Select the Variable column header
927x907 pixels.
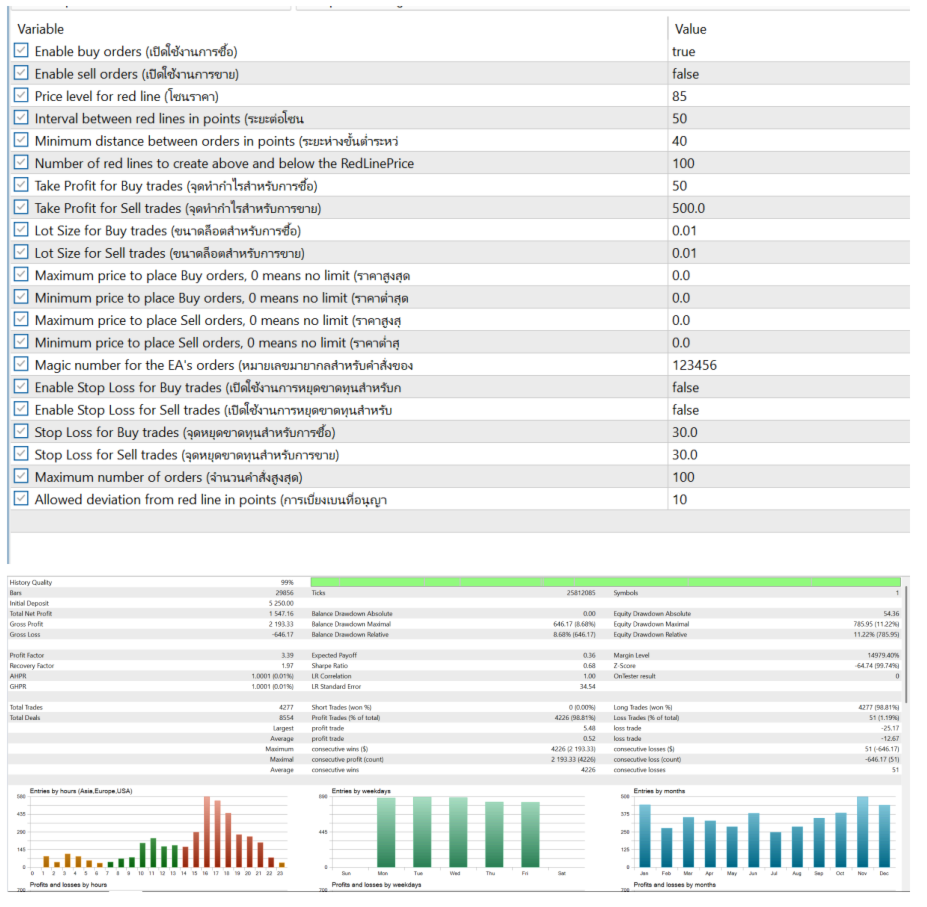[x=40, y=29]
